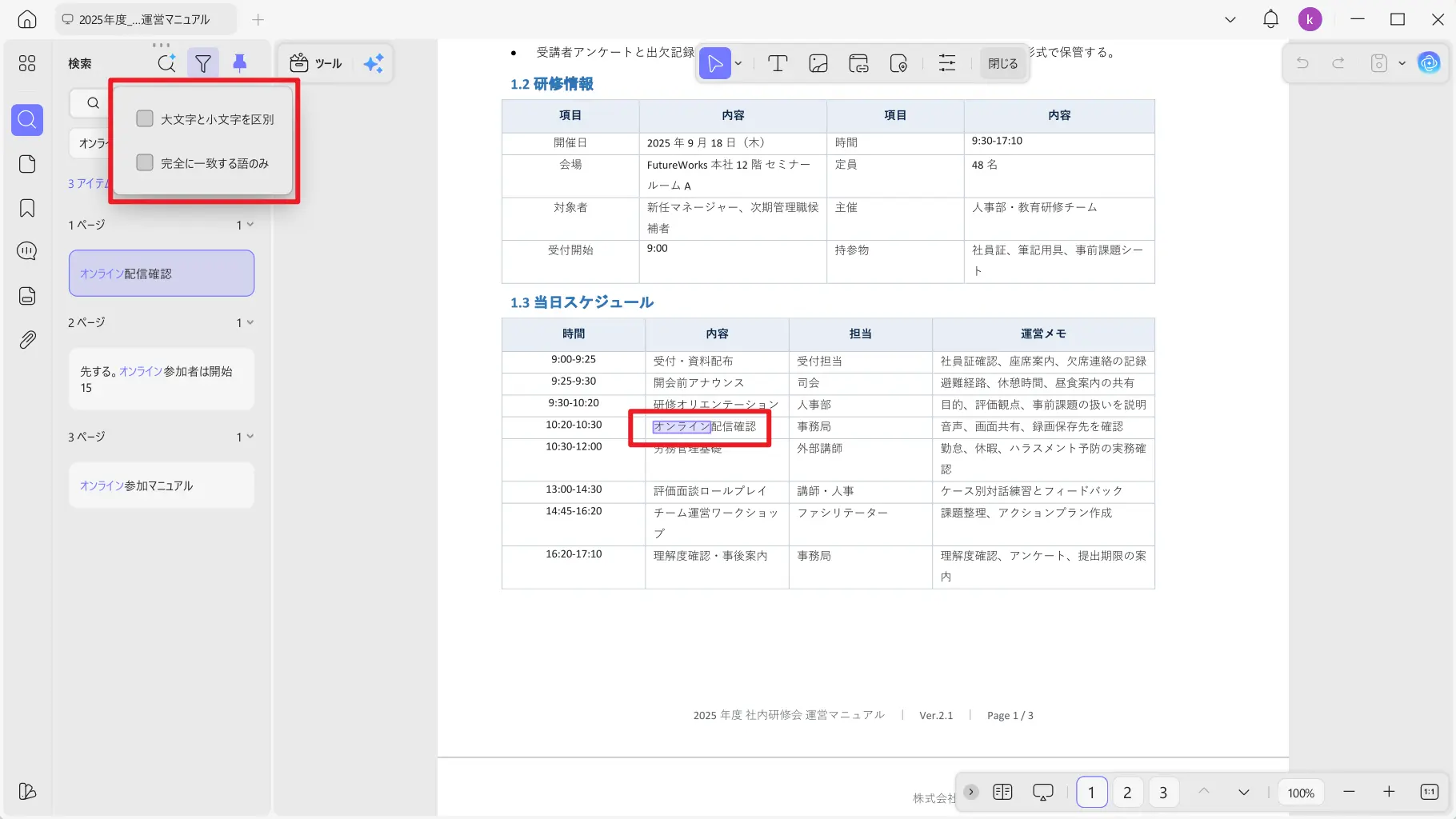Enable 大文字と小文字を区別 checkbox
1456x819 pixels.
click(x=145, y=118)
